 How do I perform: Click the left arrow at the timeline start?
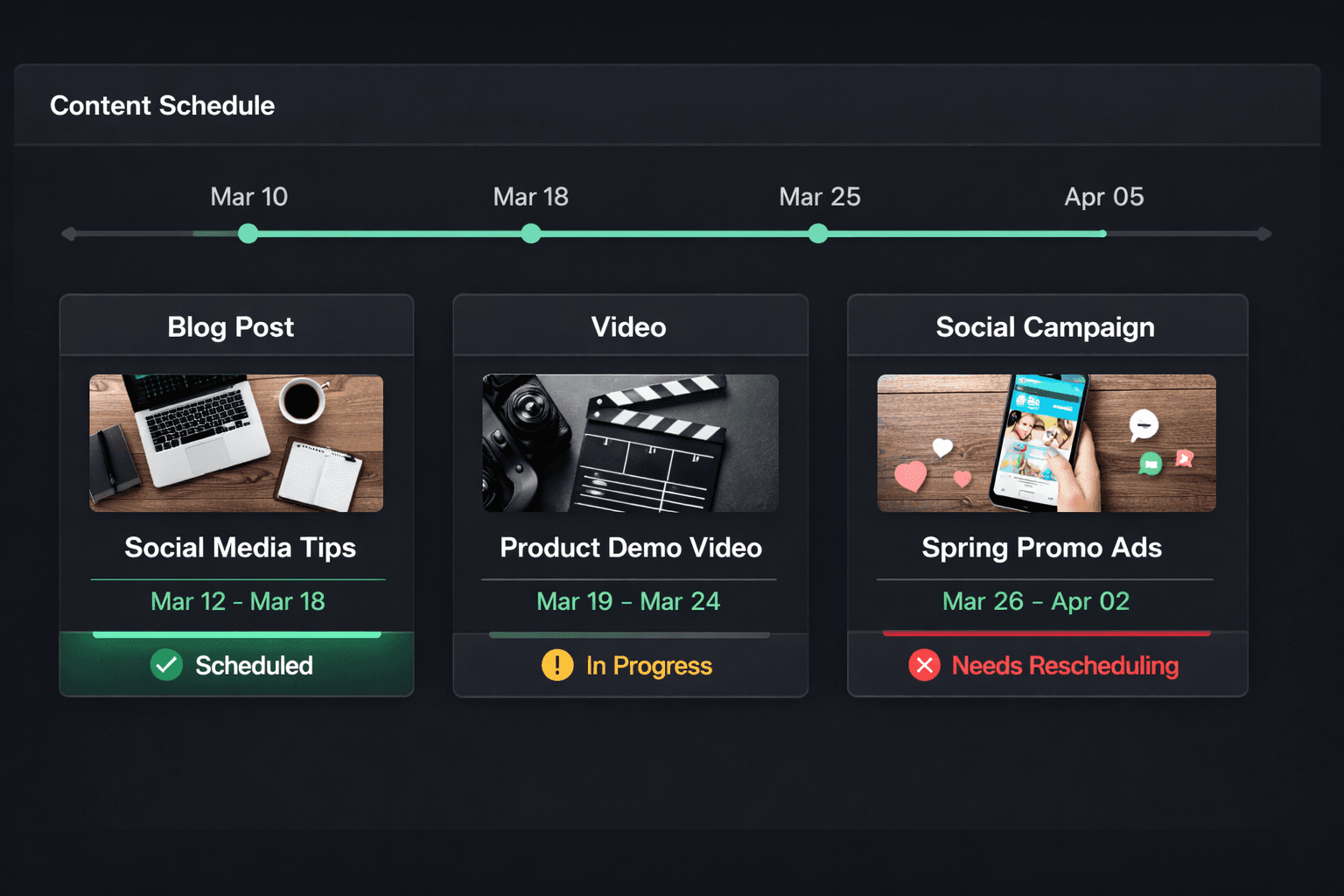[69, 233]
